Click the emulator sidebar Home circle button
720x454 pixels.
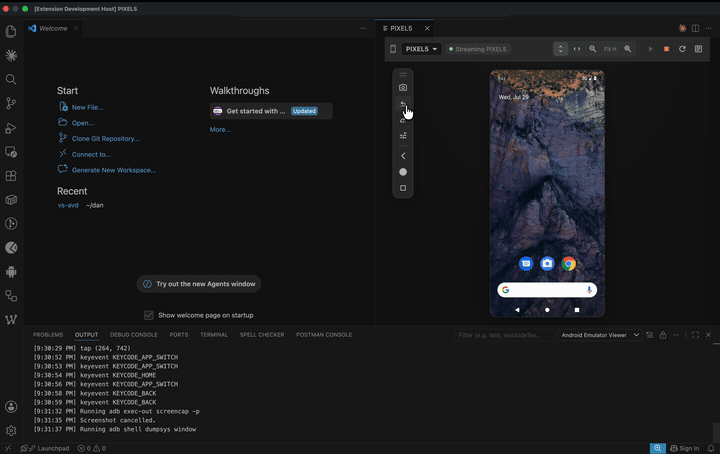[403, 172]
